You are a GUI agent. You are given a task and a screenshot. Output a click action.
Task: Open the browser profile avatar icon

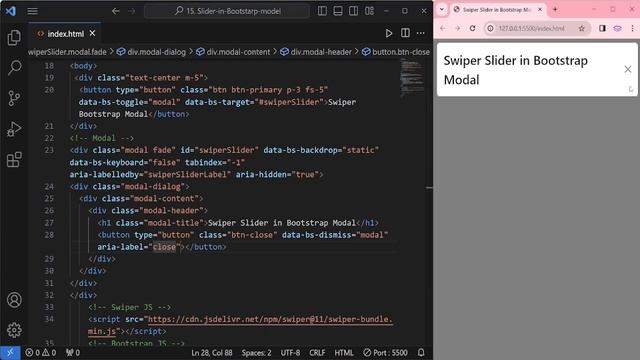click(618, 28)
